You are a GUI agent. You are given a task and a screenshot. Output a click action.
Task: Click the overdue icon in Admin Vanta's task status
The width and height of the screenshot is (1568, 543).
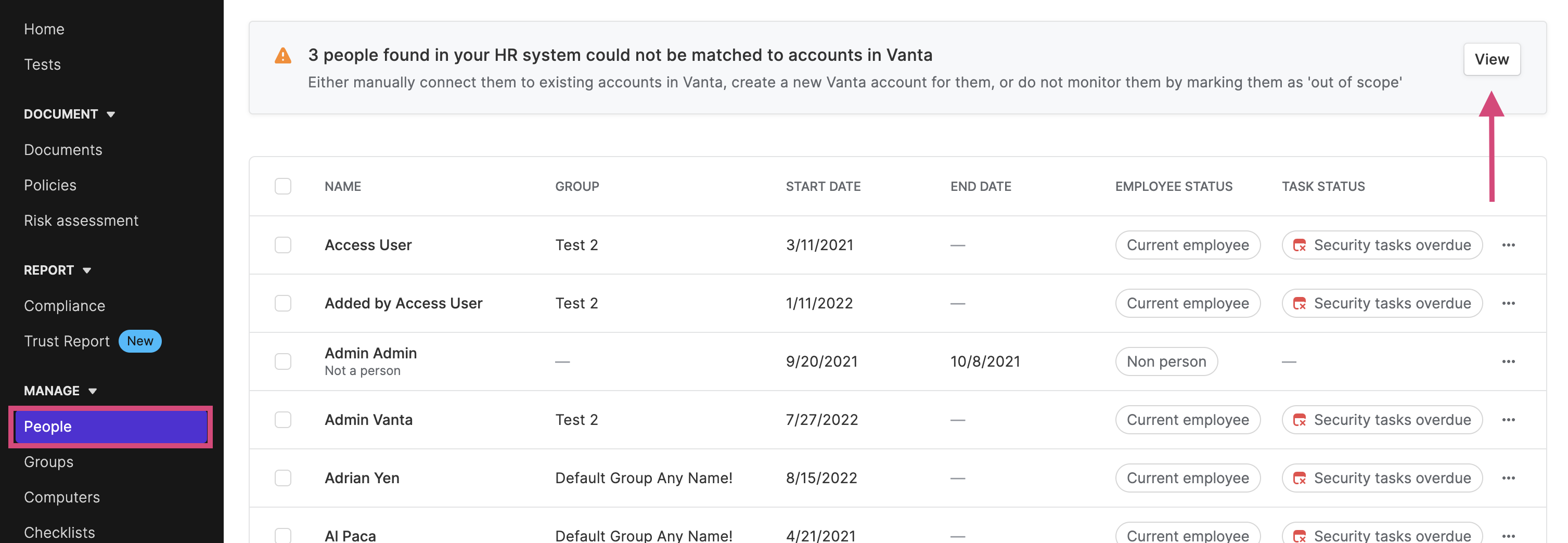coord(1299,420)
